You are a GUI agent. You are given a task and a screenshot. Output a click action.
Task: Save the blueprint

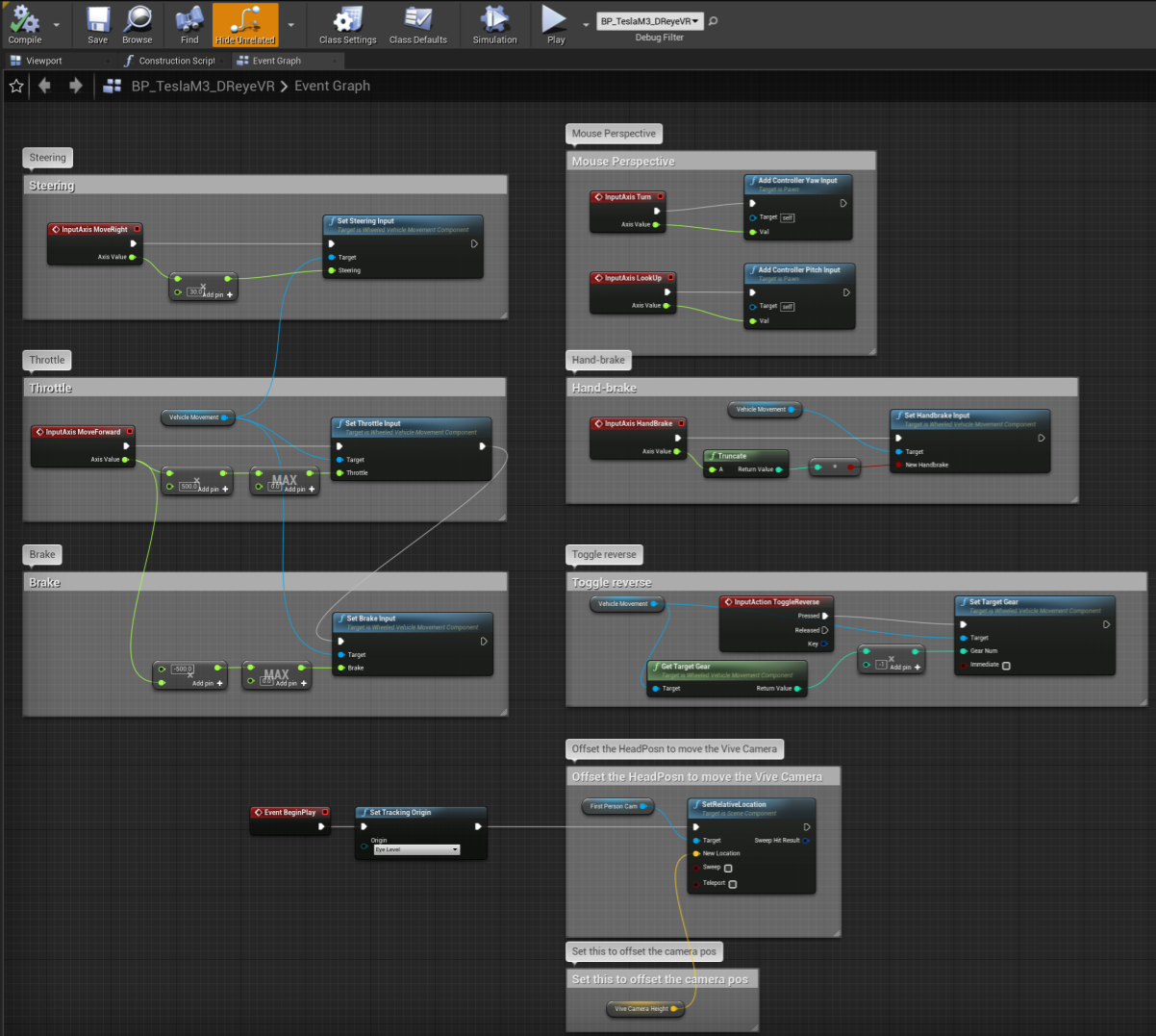click(98, 25)
